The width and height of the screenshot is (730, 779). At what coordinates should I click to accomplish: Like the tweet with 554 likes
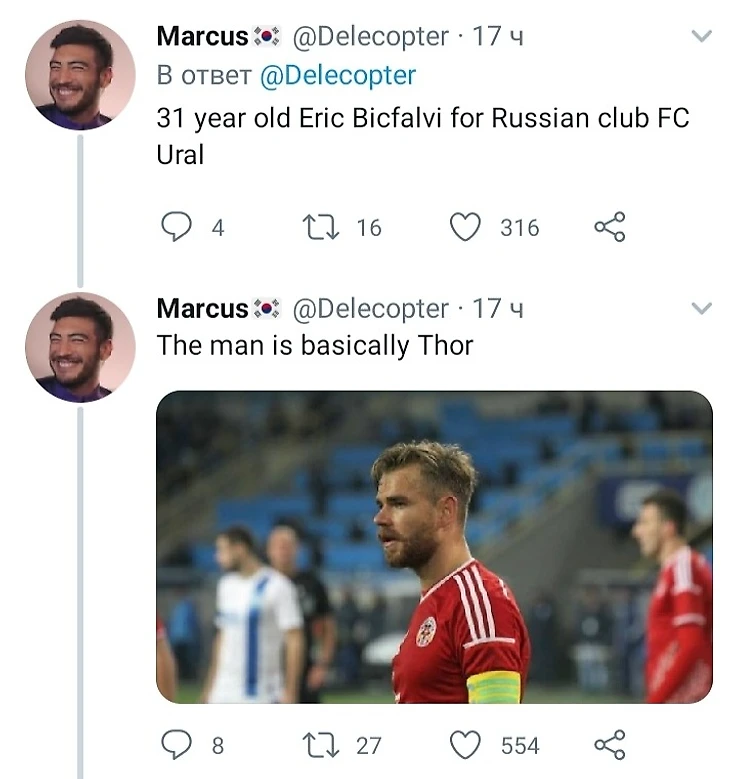coord(465,744)
